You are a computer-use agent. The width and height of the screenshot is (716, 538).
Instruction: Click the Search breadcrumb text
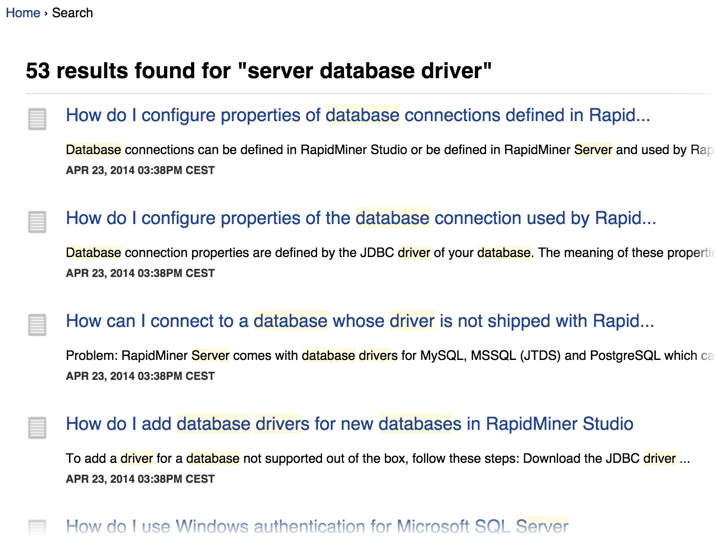72,13
